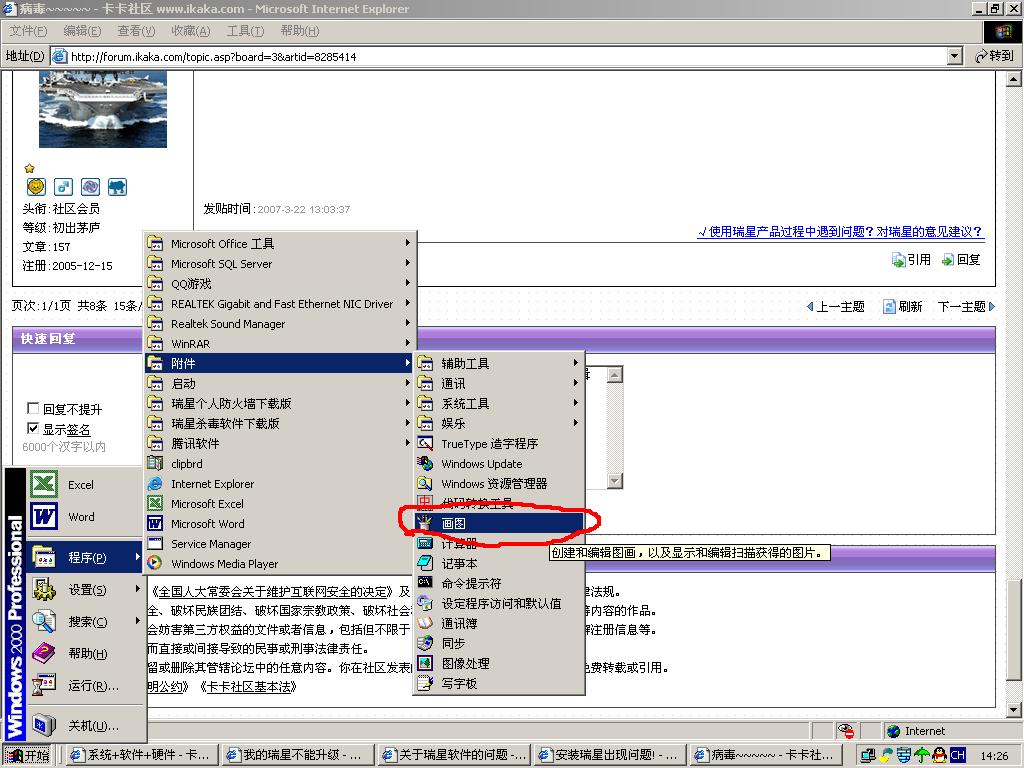Viewport: 1024px width, 768px height.
Task: Click the 卡卡社区基本法 link
Action: [251, 686]
